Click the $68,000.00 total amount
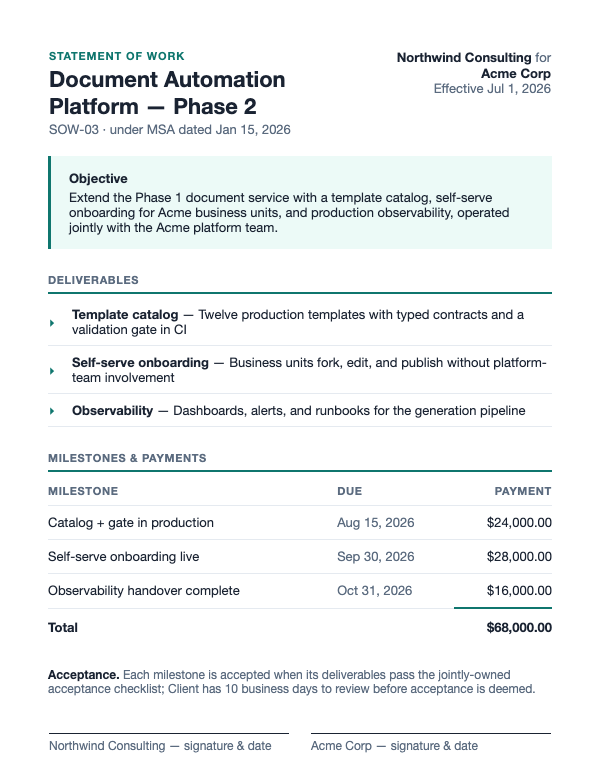The image size is (600, 776). (519, 628)
